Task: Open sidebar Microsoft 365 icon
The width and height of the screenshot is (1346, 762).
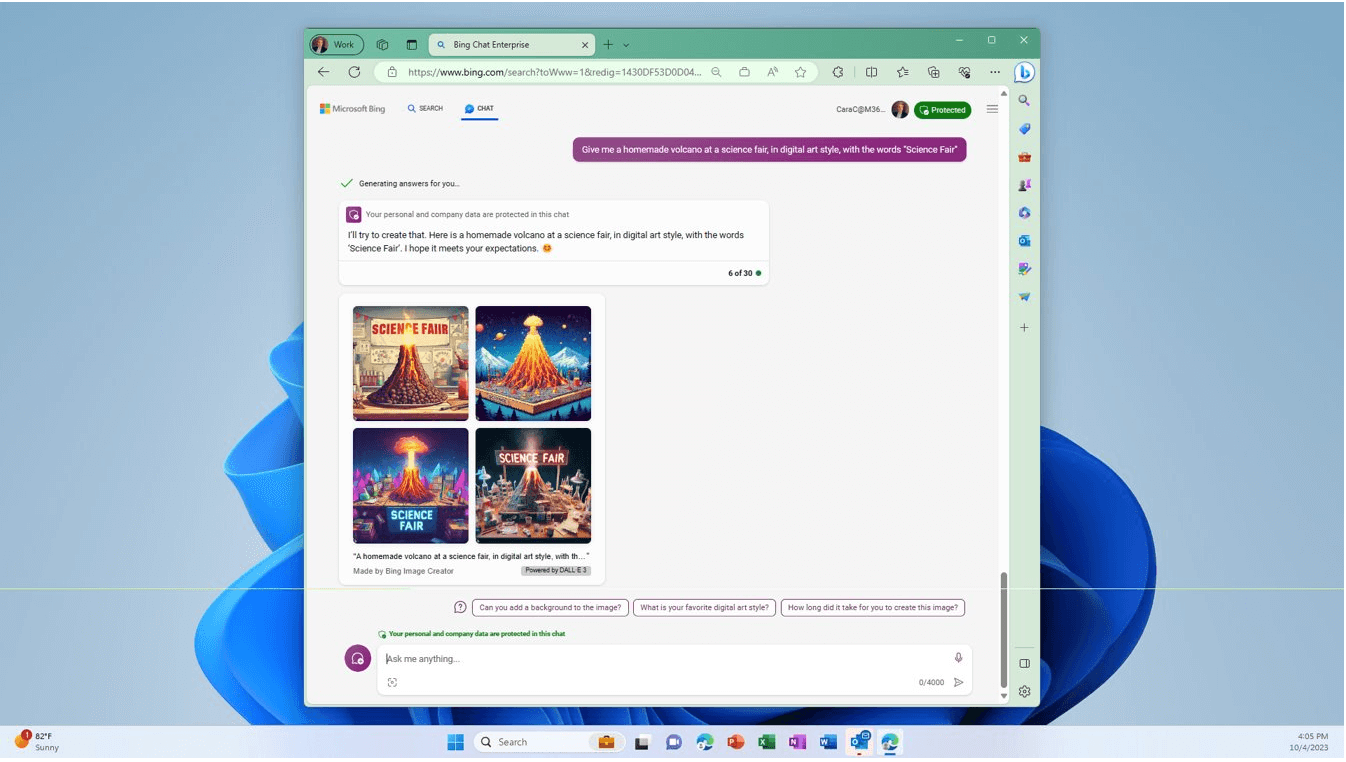Action: pyautogui.click(x=1024, y=213)
